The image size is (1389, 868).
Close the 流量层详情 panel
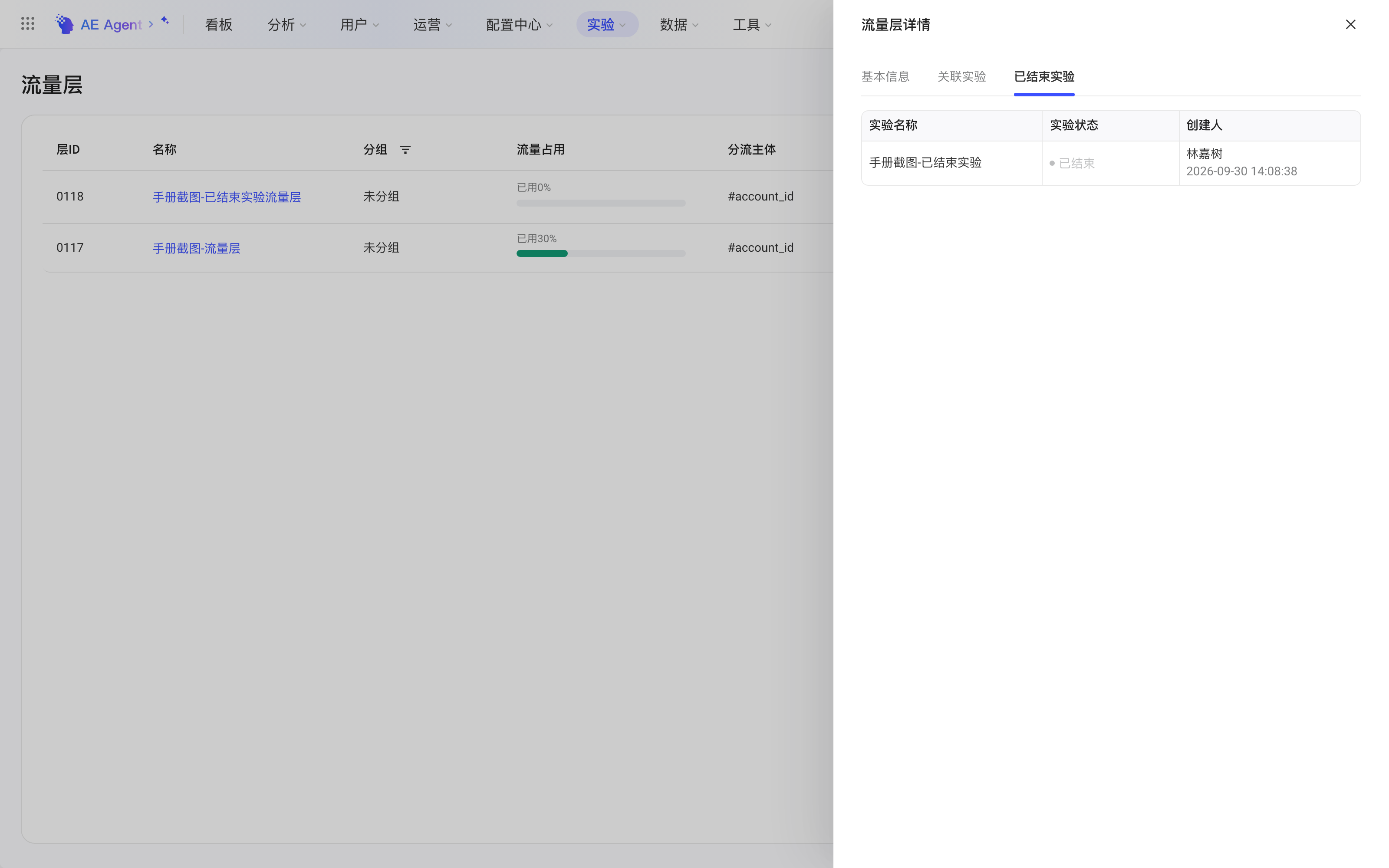coord(1350,24)
